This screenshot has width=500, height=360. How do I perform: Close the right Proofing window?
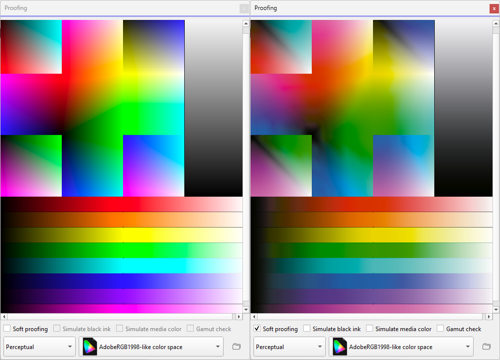click(x=494, y=9)
